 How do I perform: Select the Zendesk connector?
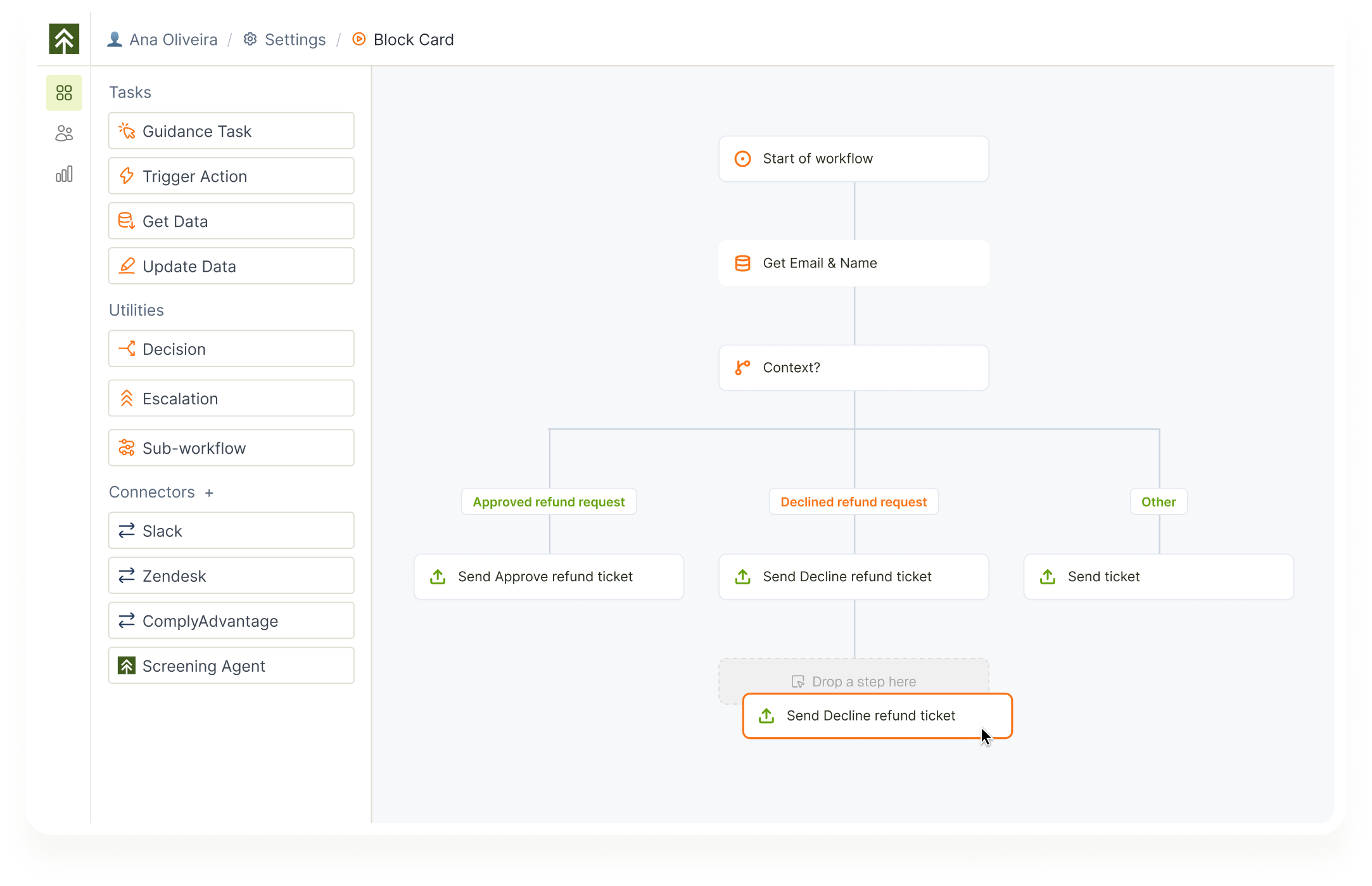point(231,575)
